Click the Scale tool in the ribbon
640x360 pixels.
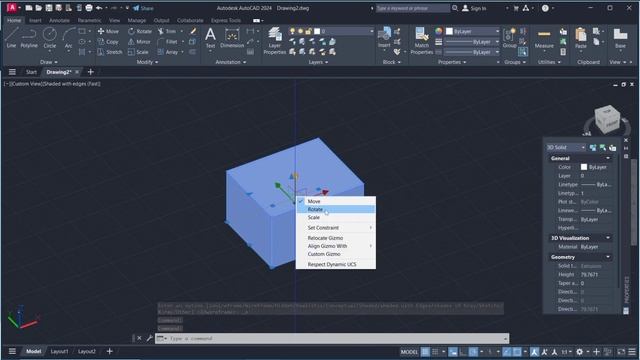138,52
